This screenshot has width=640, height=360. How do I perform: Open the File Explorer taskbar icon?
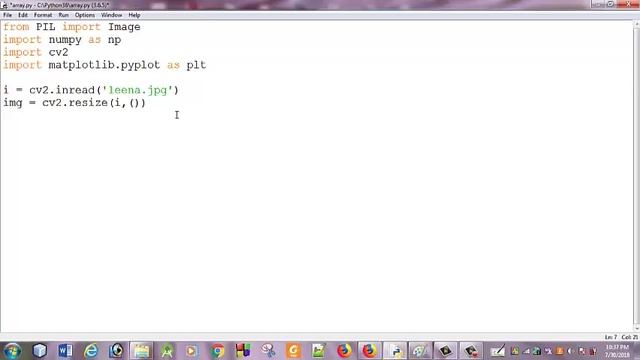click(141, 351)
